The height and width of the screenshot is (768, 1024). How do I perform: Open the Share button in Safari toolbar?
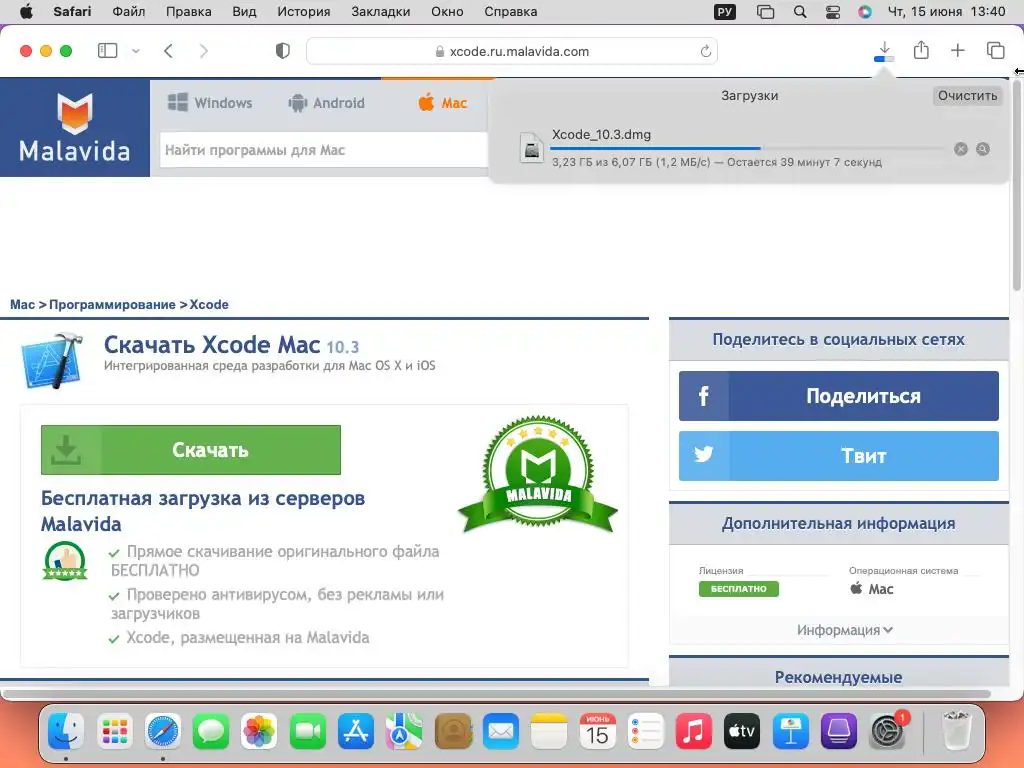click(x=921, y=50)
